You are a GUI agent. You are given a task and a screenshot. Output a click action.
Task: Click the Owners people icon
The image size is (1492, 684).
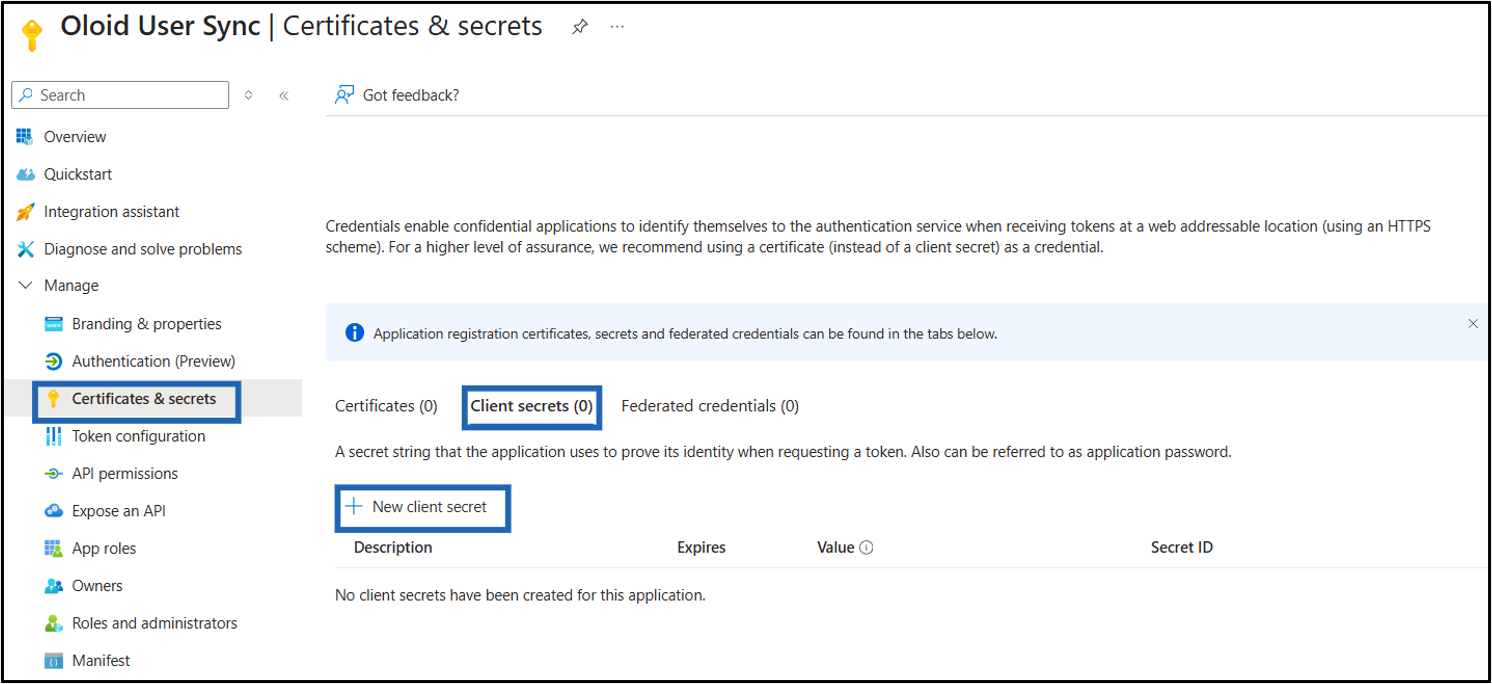pos(54,586)
